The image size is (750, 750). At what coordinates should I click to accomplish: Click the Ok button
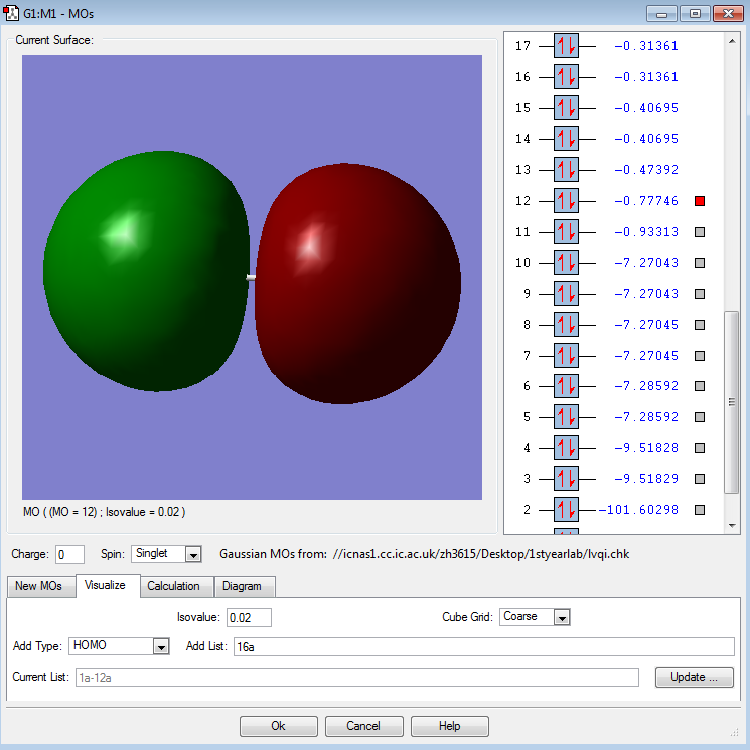point(278,726)
